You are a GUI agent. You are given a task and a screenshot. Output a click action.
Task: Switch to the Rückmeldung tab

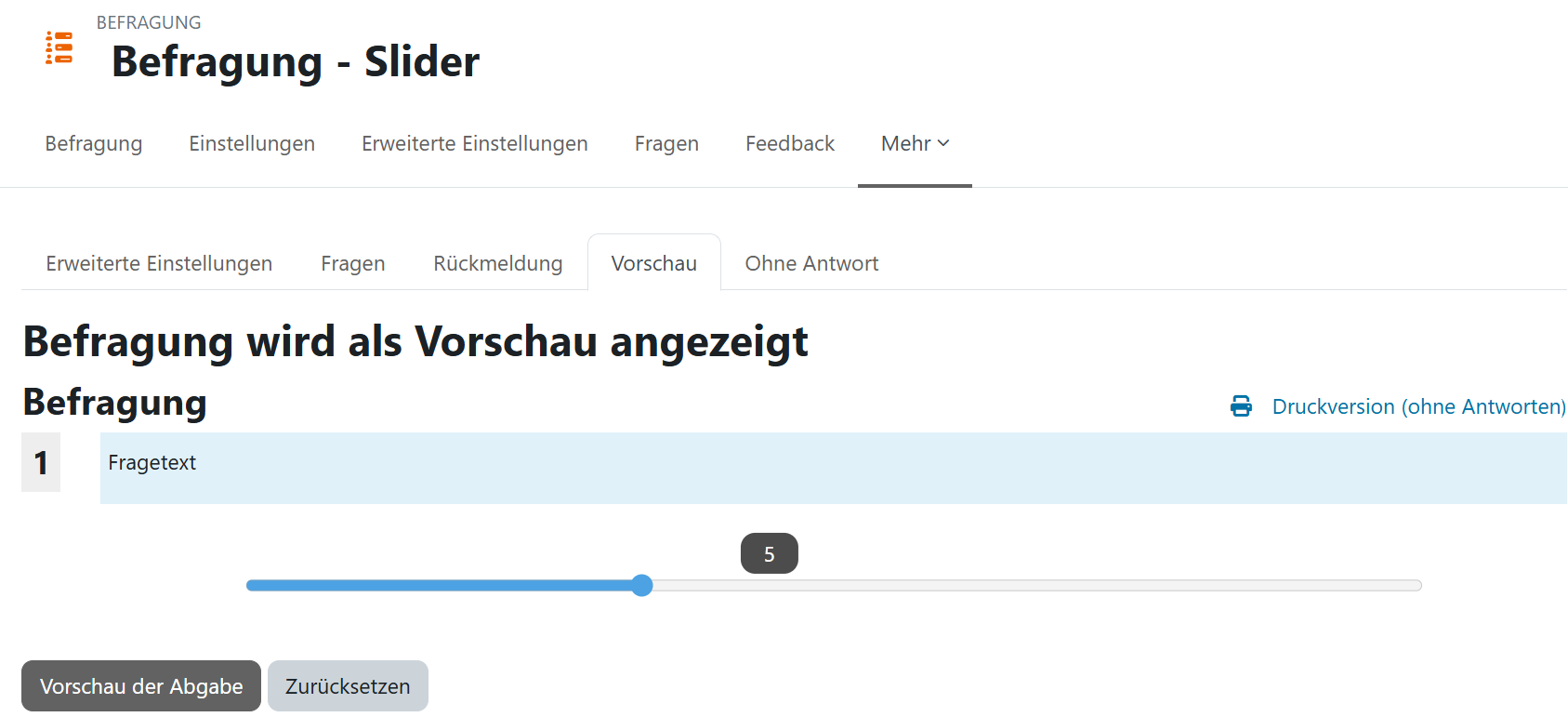pos(497,264)
